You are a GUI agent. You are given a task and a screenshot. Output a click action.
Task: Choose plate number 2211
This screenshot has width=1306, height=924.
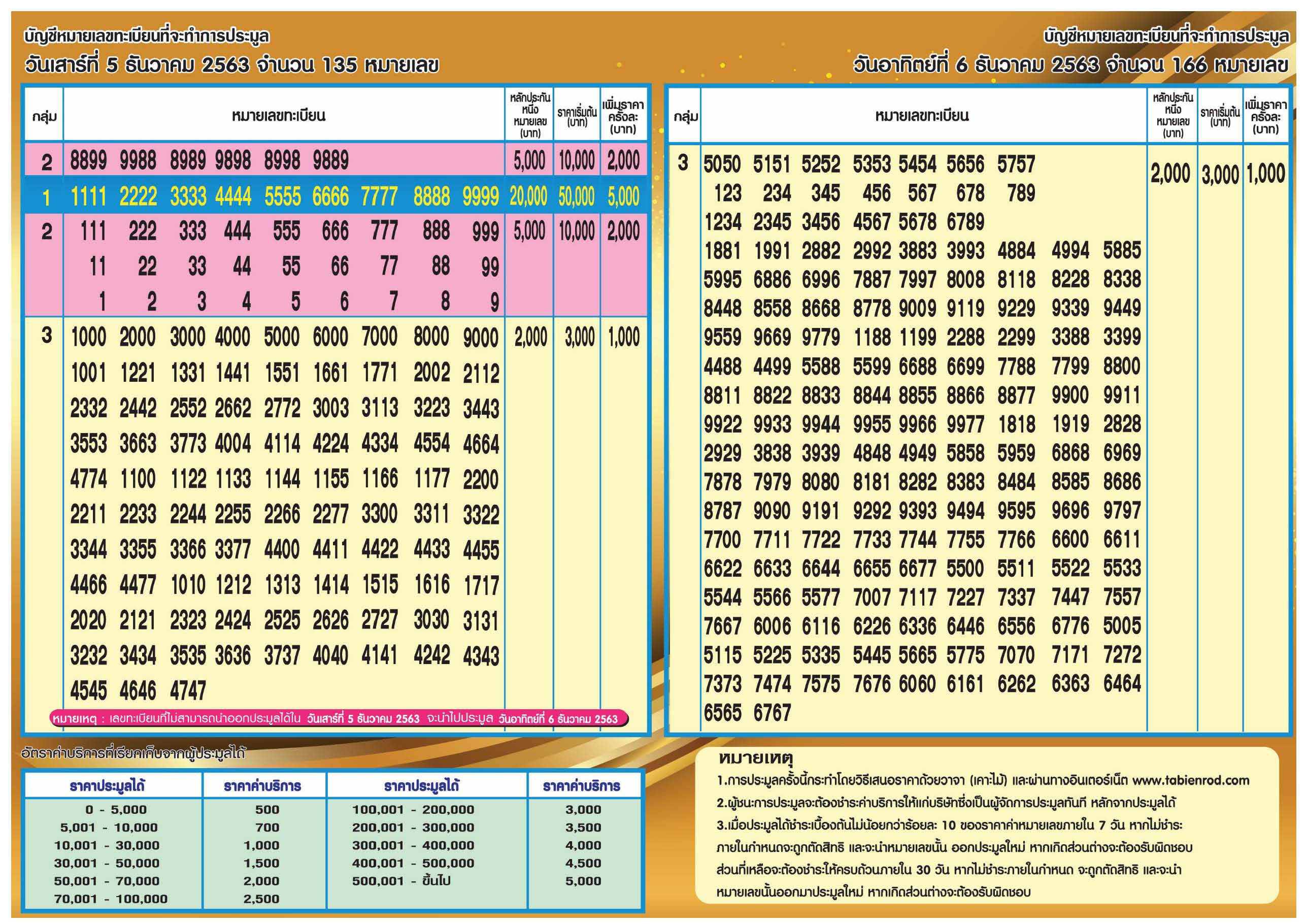pos(88,514)
